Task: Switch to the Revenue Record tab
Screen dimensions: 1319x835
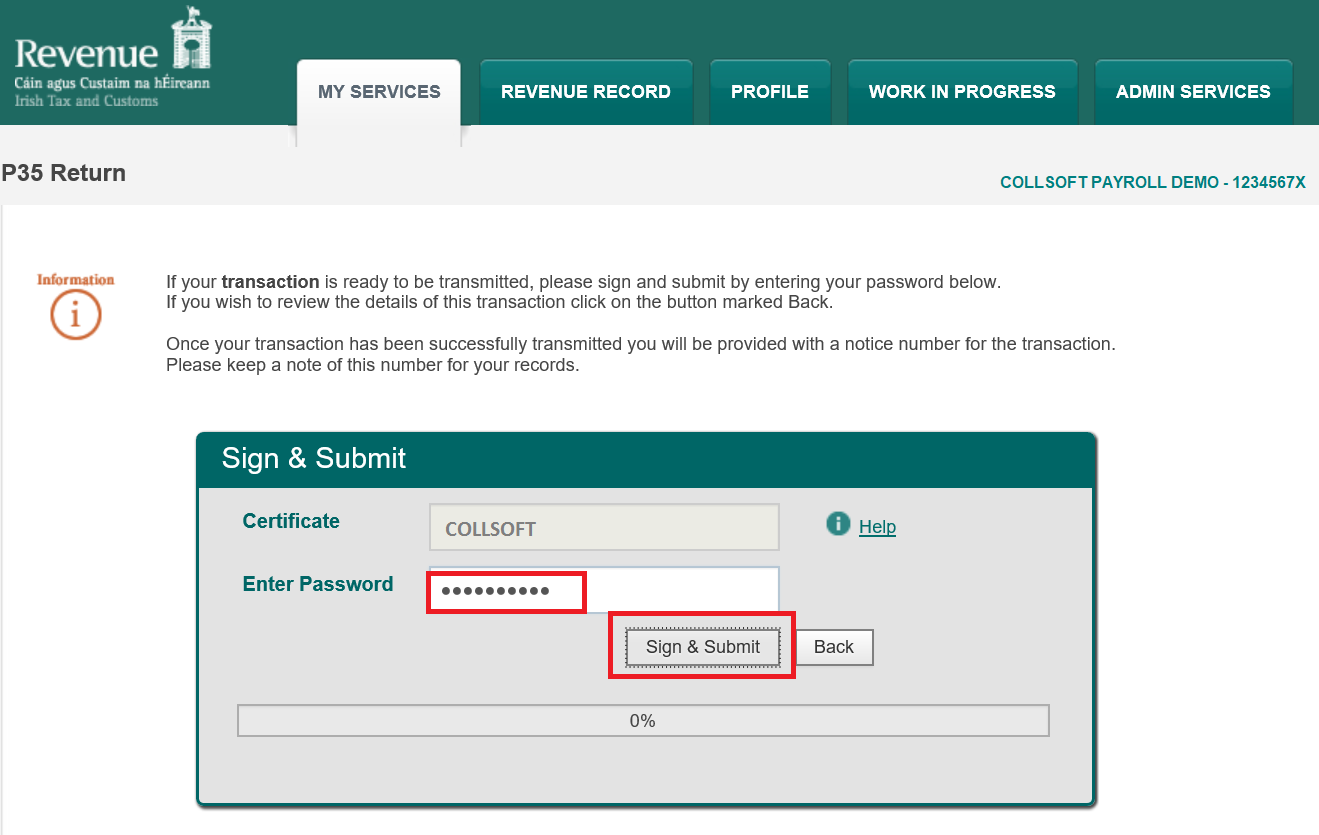Action: (x=585, y=92)
